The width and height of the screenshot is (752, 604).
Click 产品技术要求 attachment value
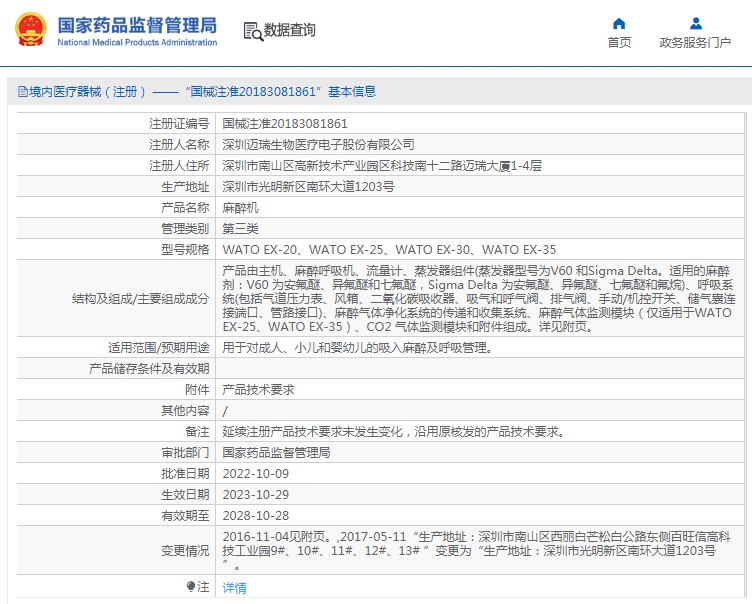(x=258, y=390)
